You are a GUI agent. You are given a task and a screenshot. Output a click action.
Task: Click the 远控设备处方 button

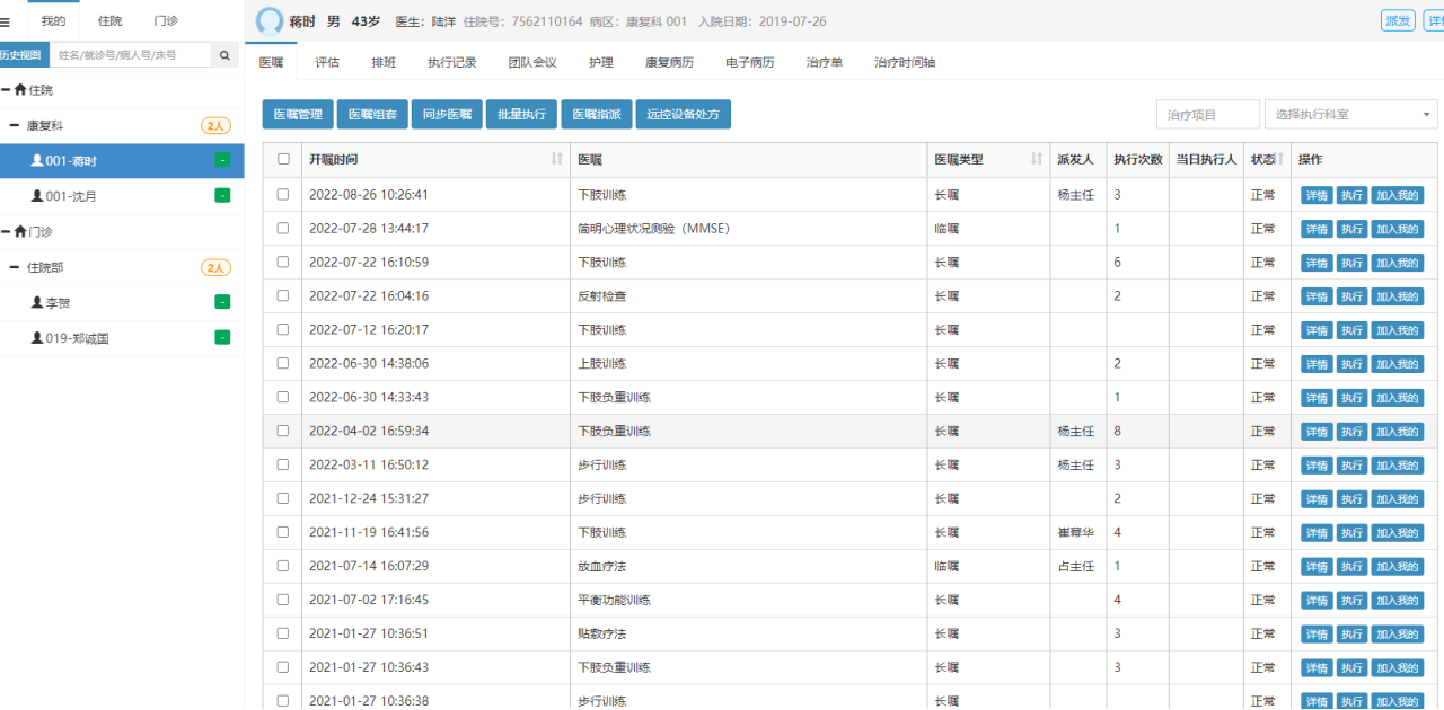click(x=683, y=115)
